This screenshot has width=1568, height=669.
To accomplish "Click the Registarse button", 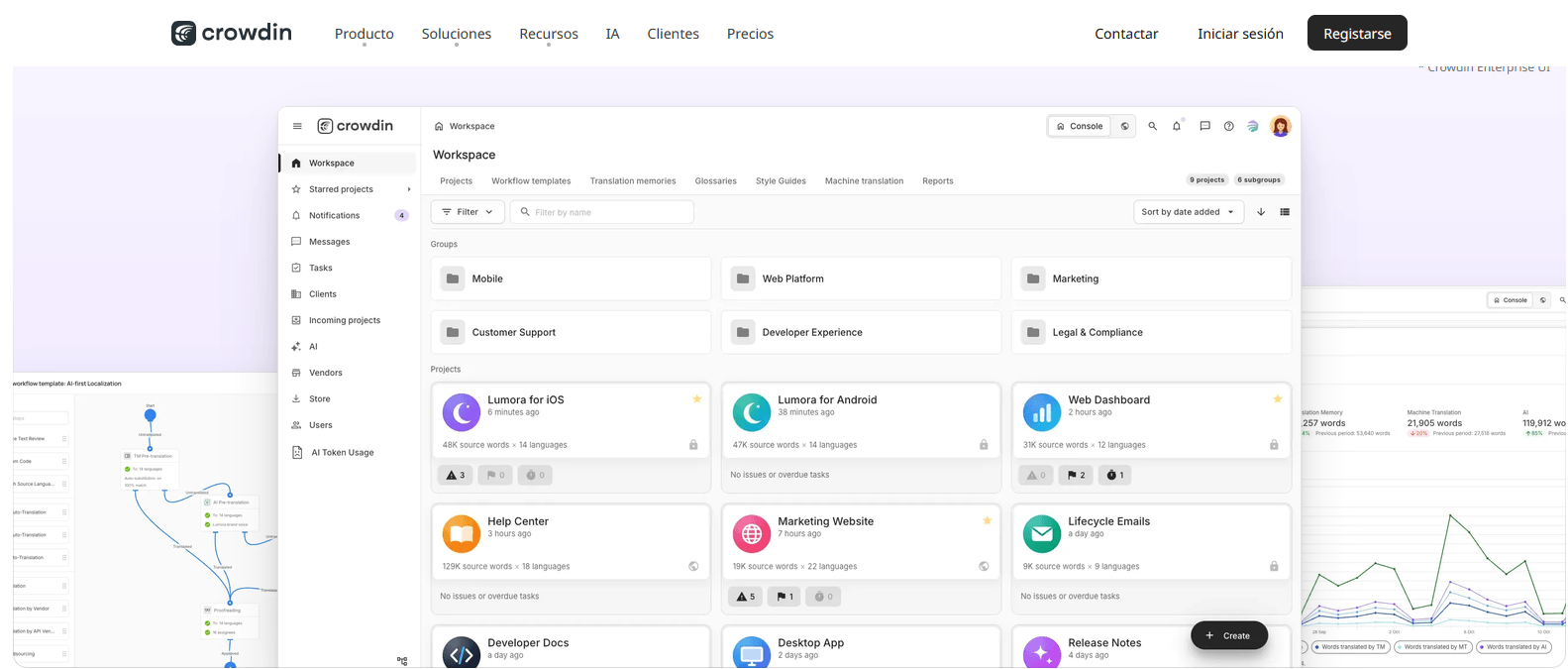I will [x=1357, y=33].
